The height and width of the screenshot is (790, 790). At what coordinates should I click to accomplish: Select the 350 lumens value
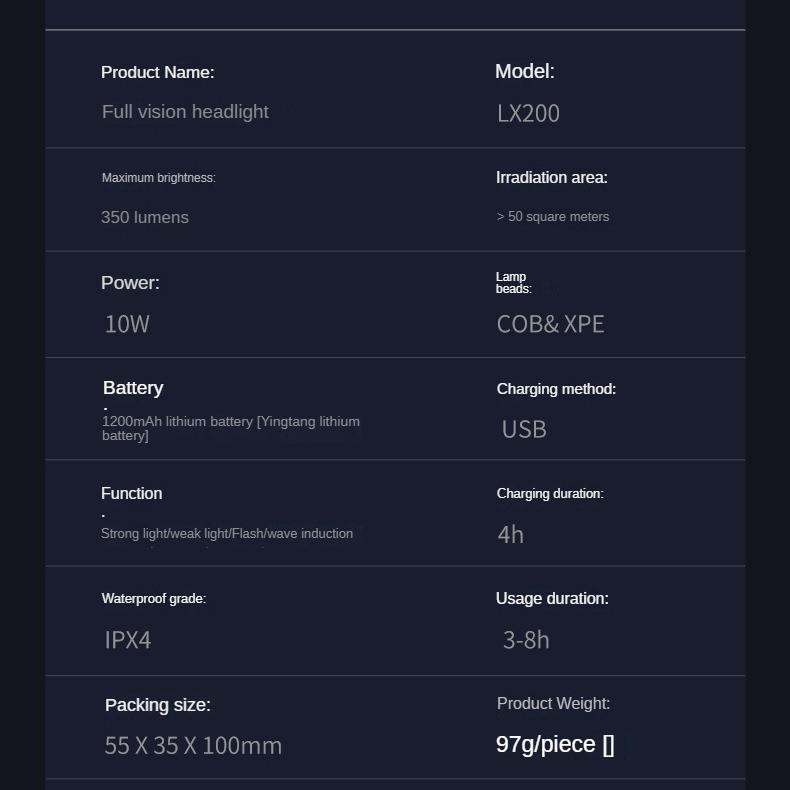tap(145, 217)
